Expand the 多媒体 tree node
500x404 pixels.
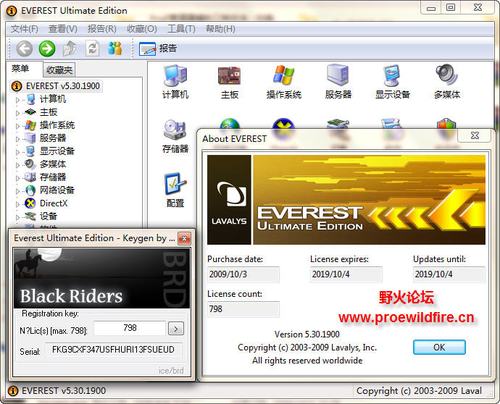click(18, 164)
